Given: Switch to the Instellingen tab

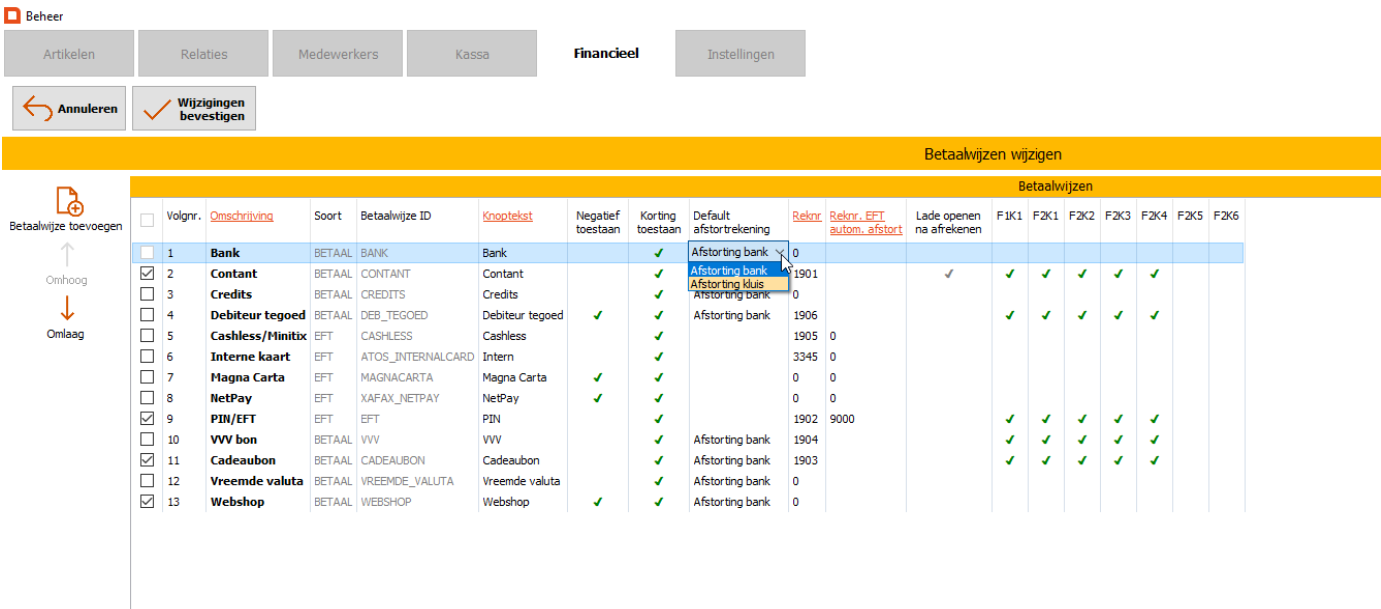Looking at the screenshot, I should click(x=740, y=54).
